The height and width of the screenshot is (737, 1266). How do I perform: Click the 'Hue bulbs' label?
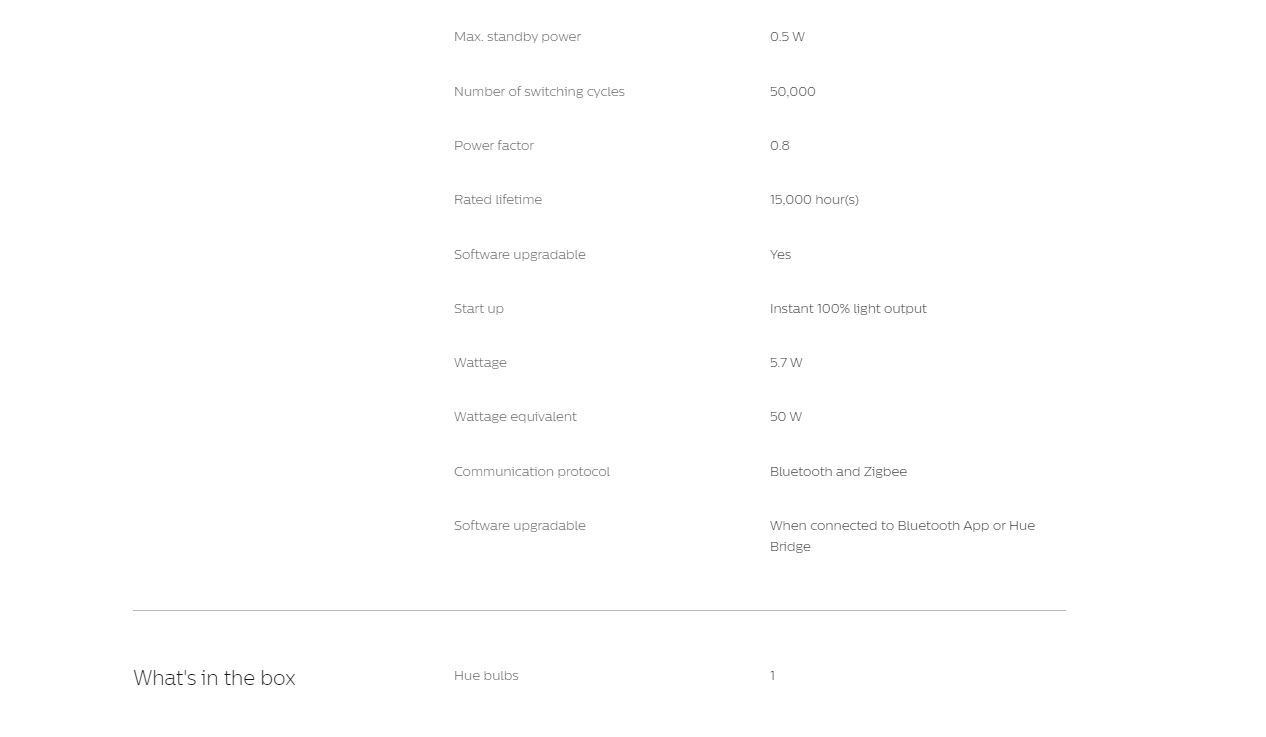pos(486,676)
